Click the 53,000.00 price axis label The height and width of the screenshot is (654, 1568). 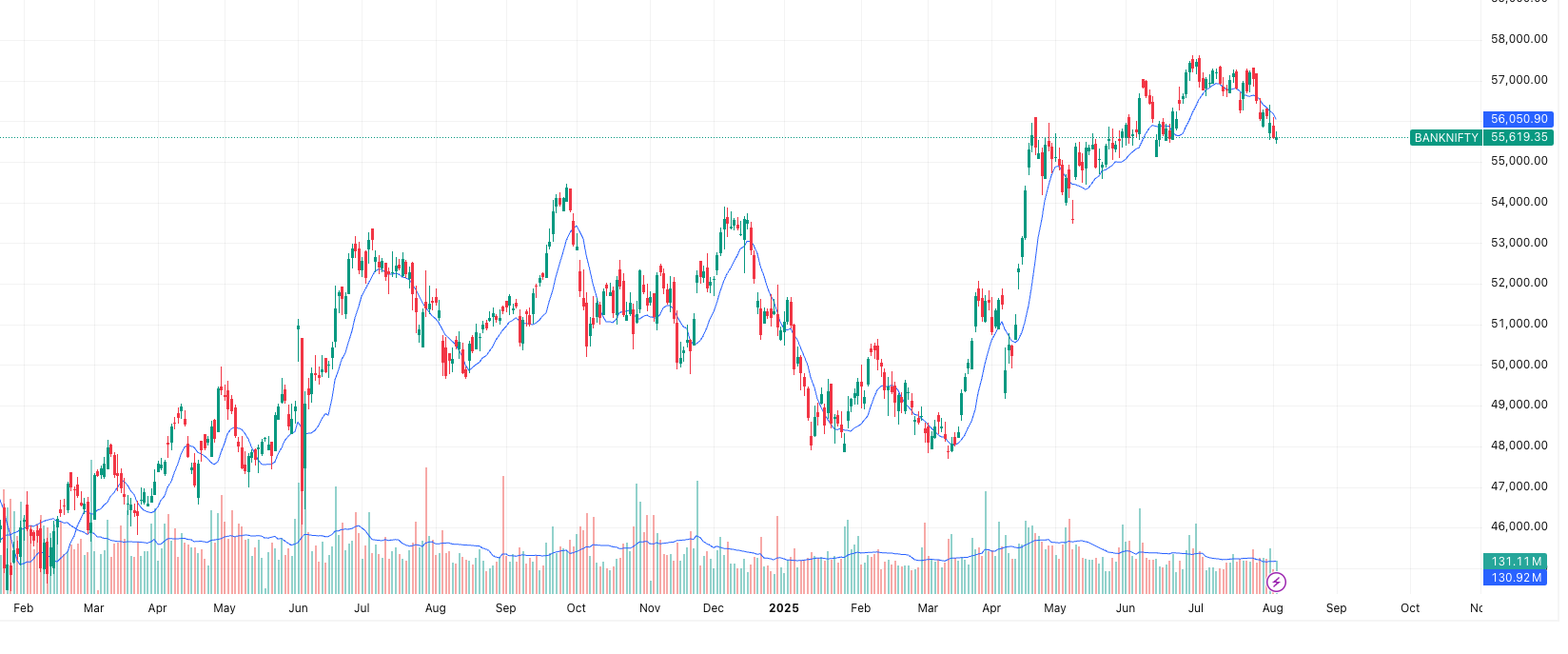point(1519,243)
